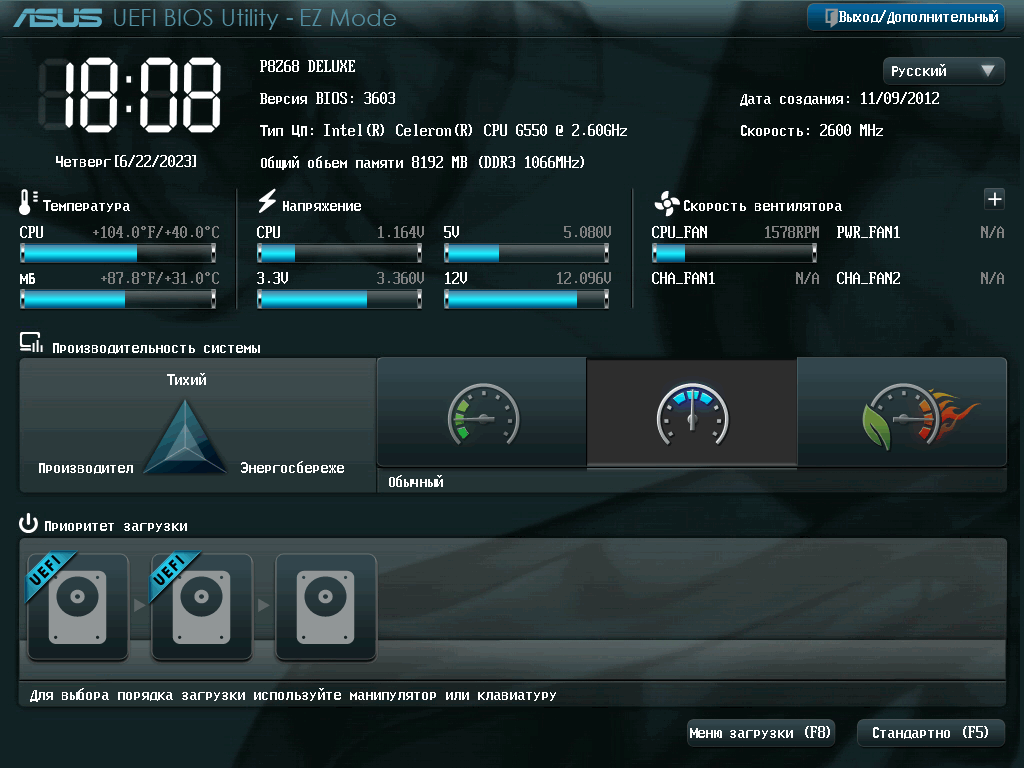The image size is (1024, 768).
Task: Click the power Приоритет загрузки icon
Action: pyautogui.click(x=28, y=524)
